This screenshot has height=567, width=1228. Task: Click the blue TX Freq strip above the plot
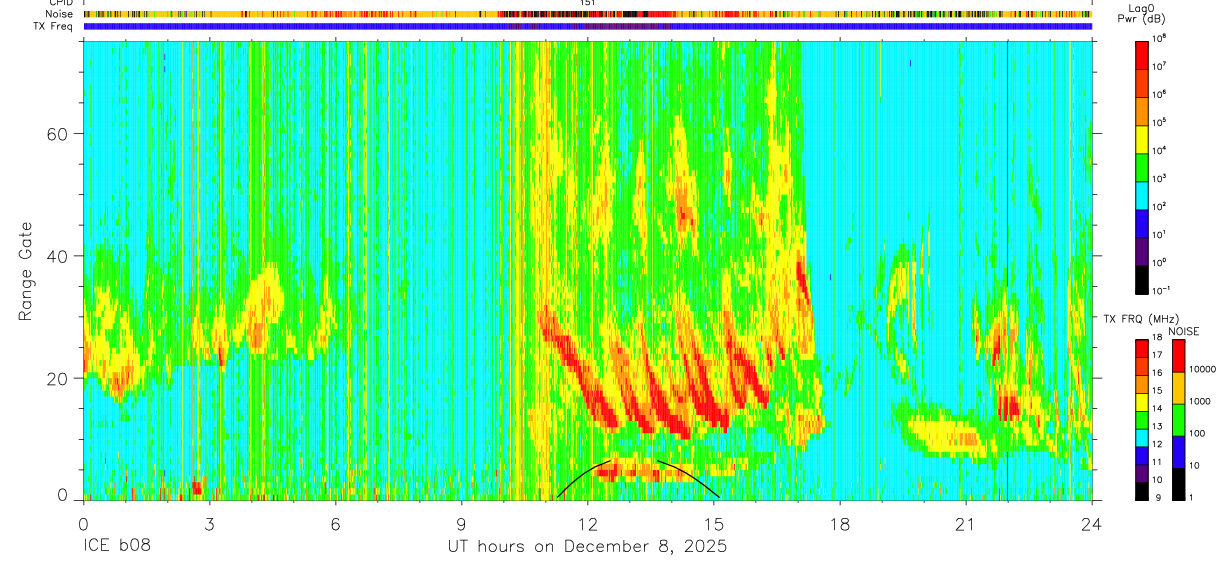pyautogui.click(x=587, y=27)
